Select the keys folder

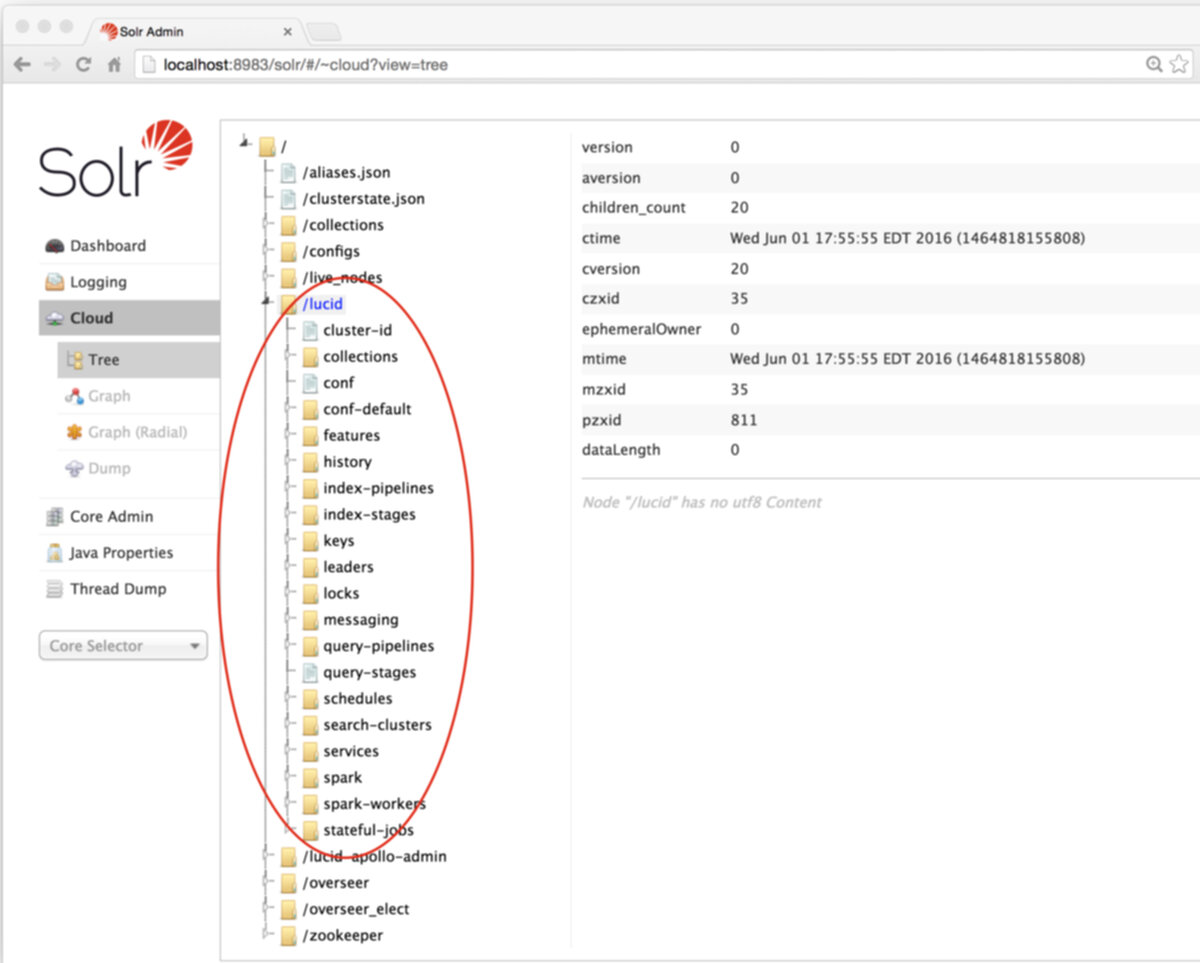338,541
